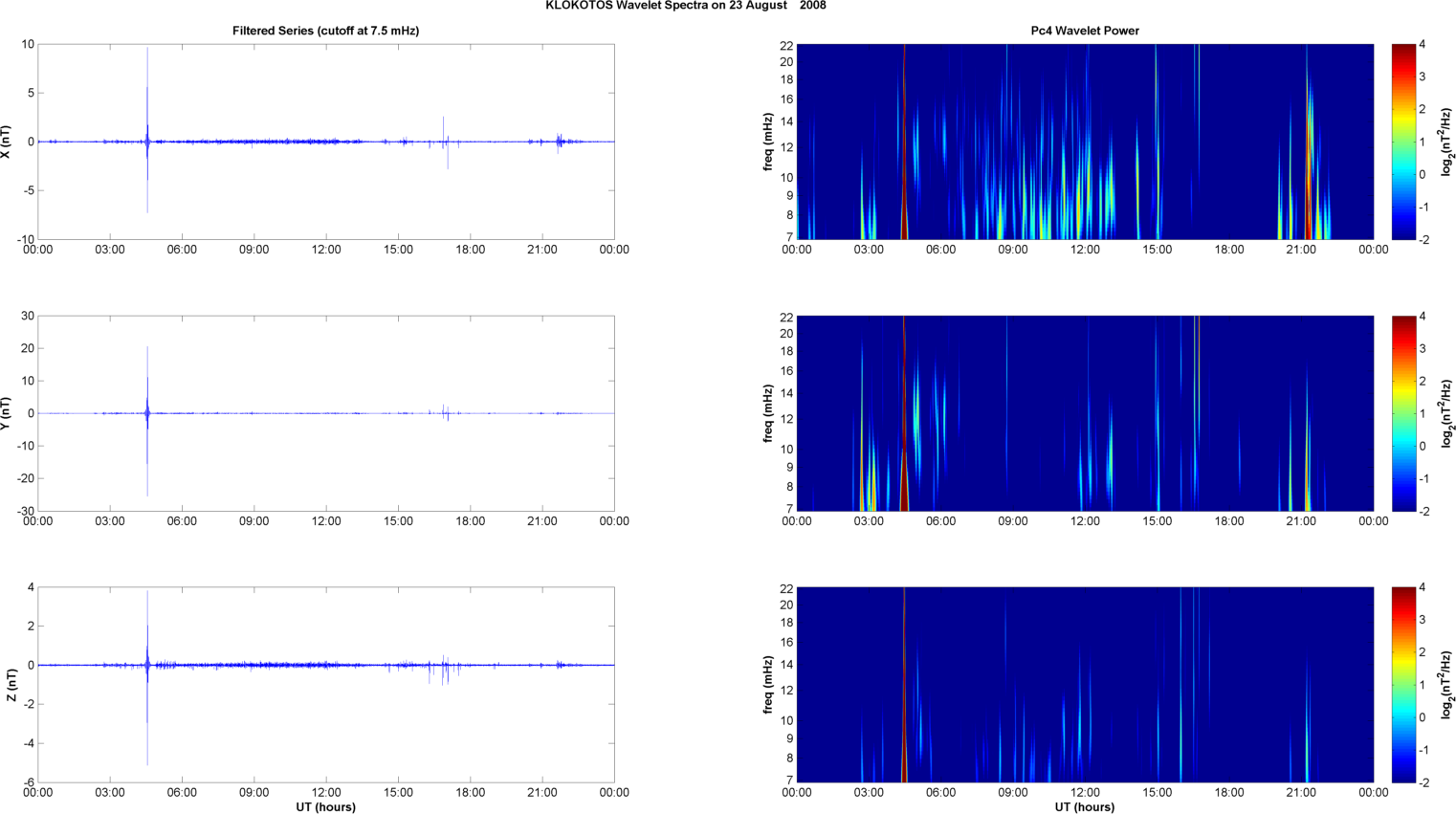1456x814 pixels.
Task: Click the bottom wavelet spectrum colorbar
Action: click(1402, 685)
